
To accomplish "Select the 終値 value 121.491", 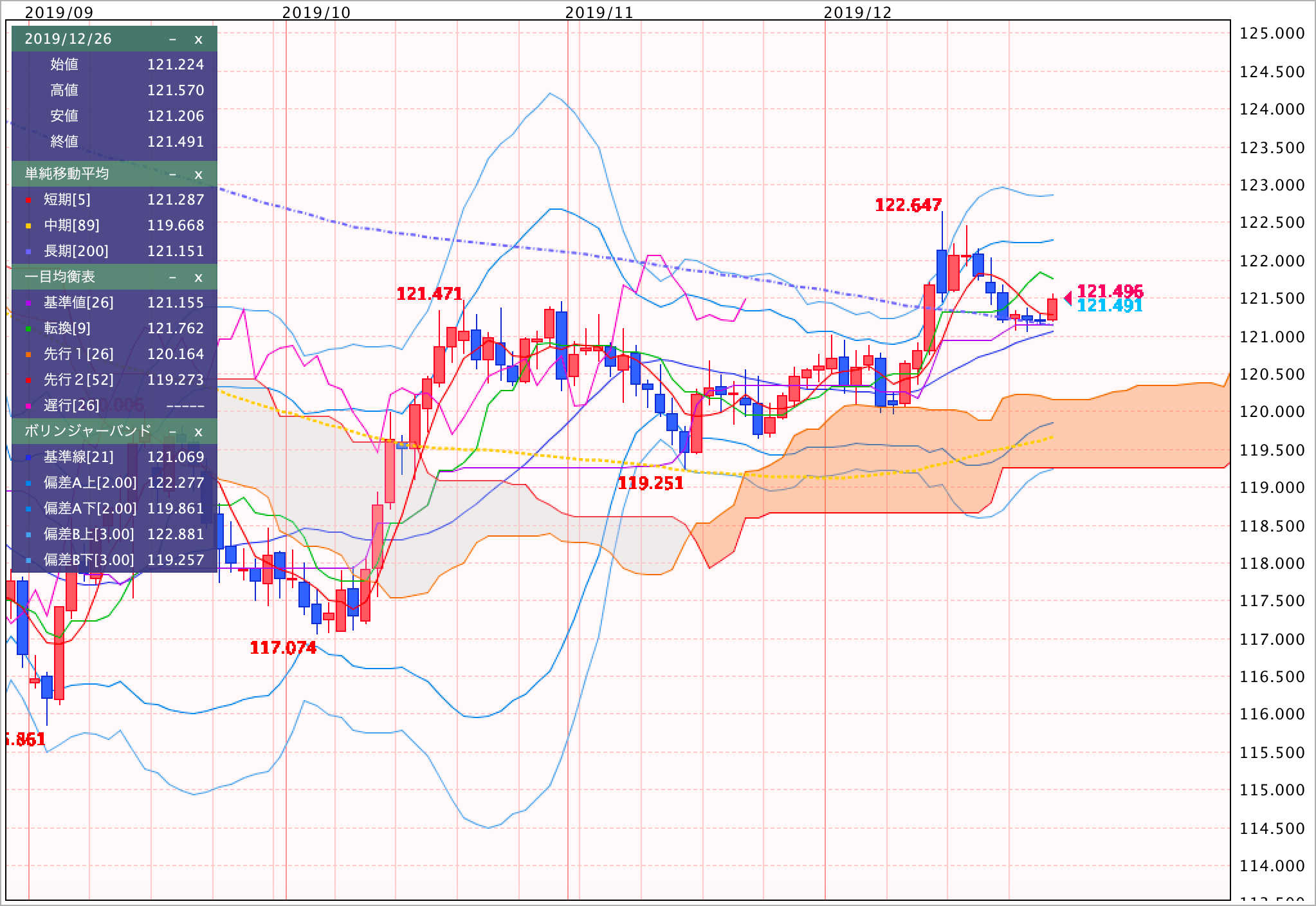I will click(176, 142).
